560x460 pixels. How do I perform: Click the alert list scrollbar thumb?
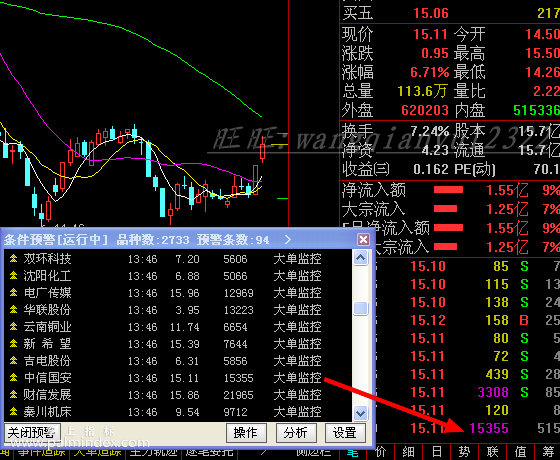[x=360, y=309]
